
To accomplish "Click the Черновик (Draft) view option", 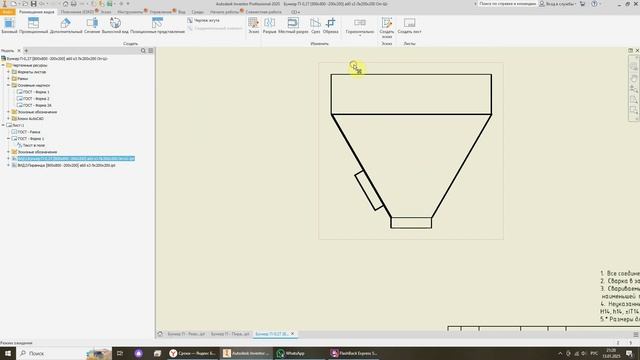I will tap(203, 20).
